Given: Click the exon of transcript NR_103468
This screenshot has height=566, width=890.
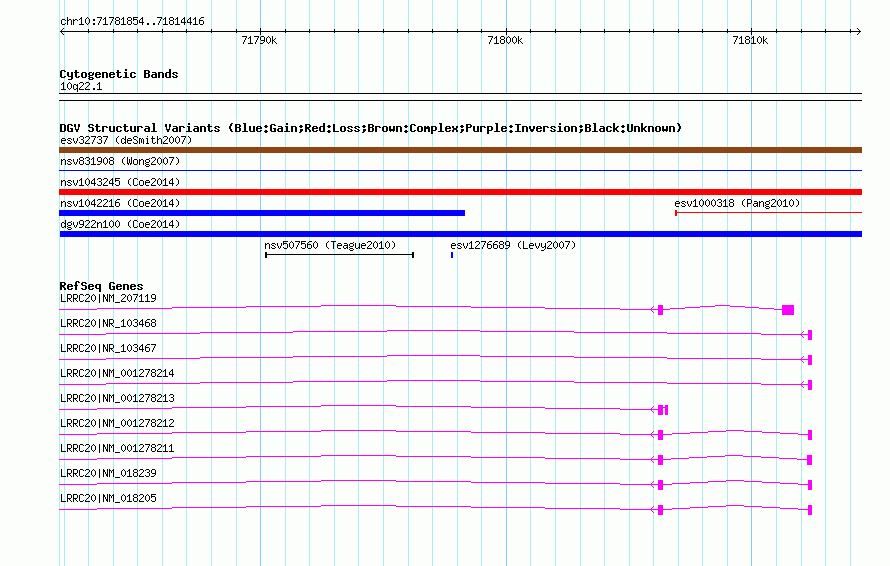Looking at the screenshot, I should 810,335.
